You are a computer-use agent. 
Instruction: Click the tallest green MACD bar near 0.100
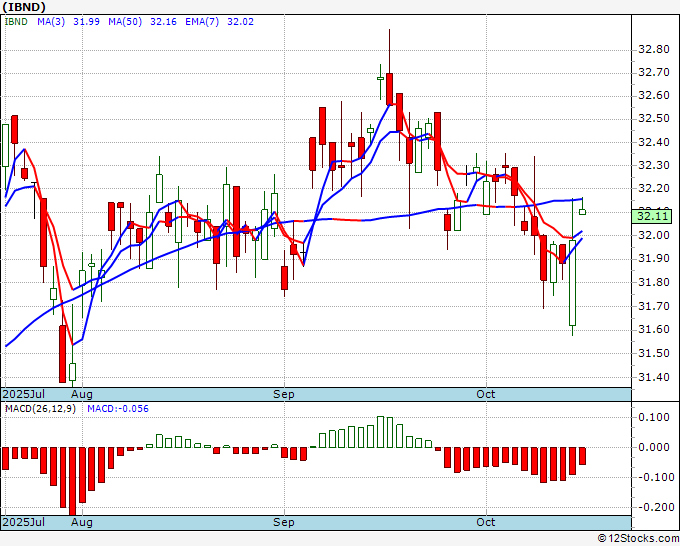[x=380, y=432]
